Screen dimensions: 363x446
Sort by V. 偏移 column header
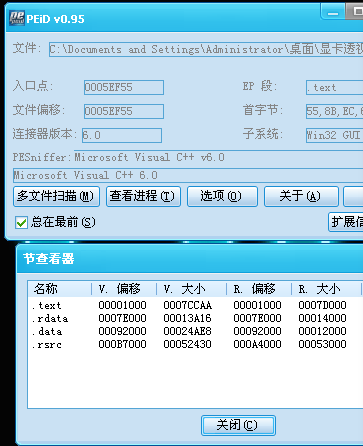(124, 289)
